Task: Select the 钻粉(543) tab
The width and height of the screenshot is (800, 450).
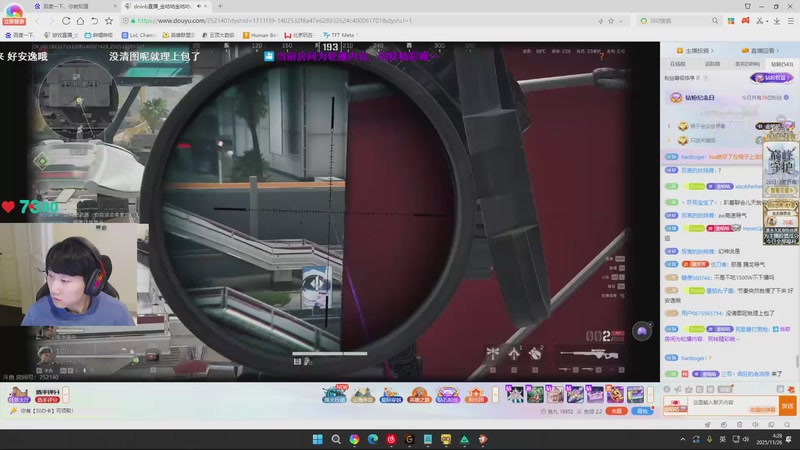Action: (782, 64)
